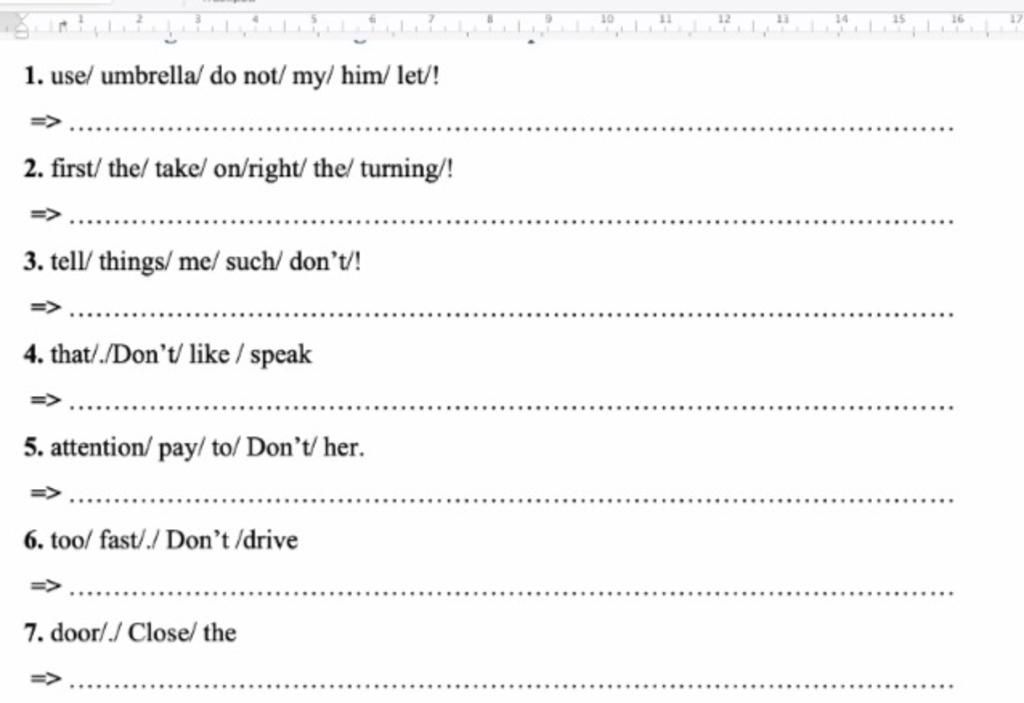Click the word "speak" in question 4
Image resolution: width=1024 pixels, height=703 pixels.
click(x=281, y=355)
